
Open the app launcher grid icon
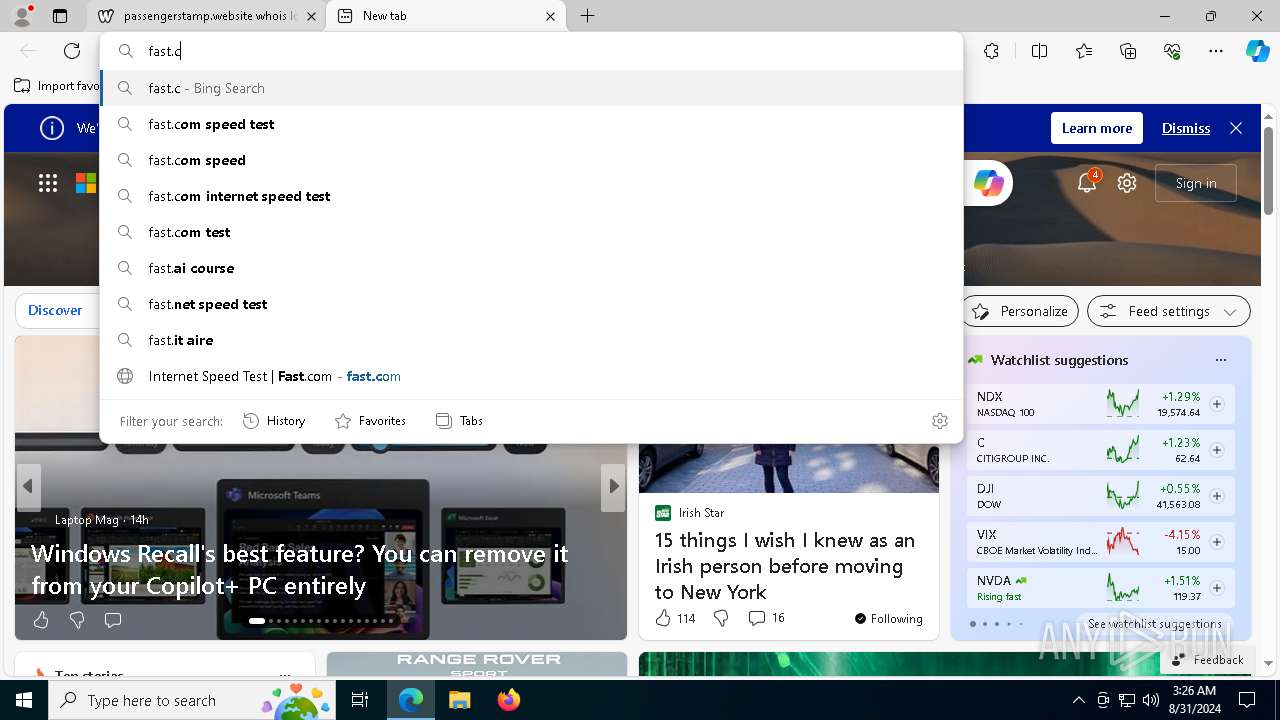[48, 182]
